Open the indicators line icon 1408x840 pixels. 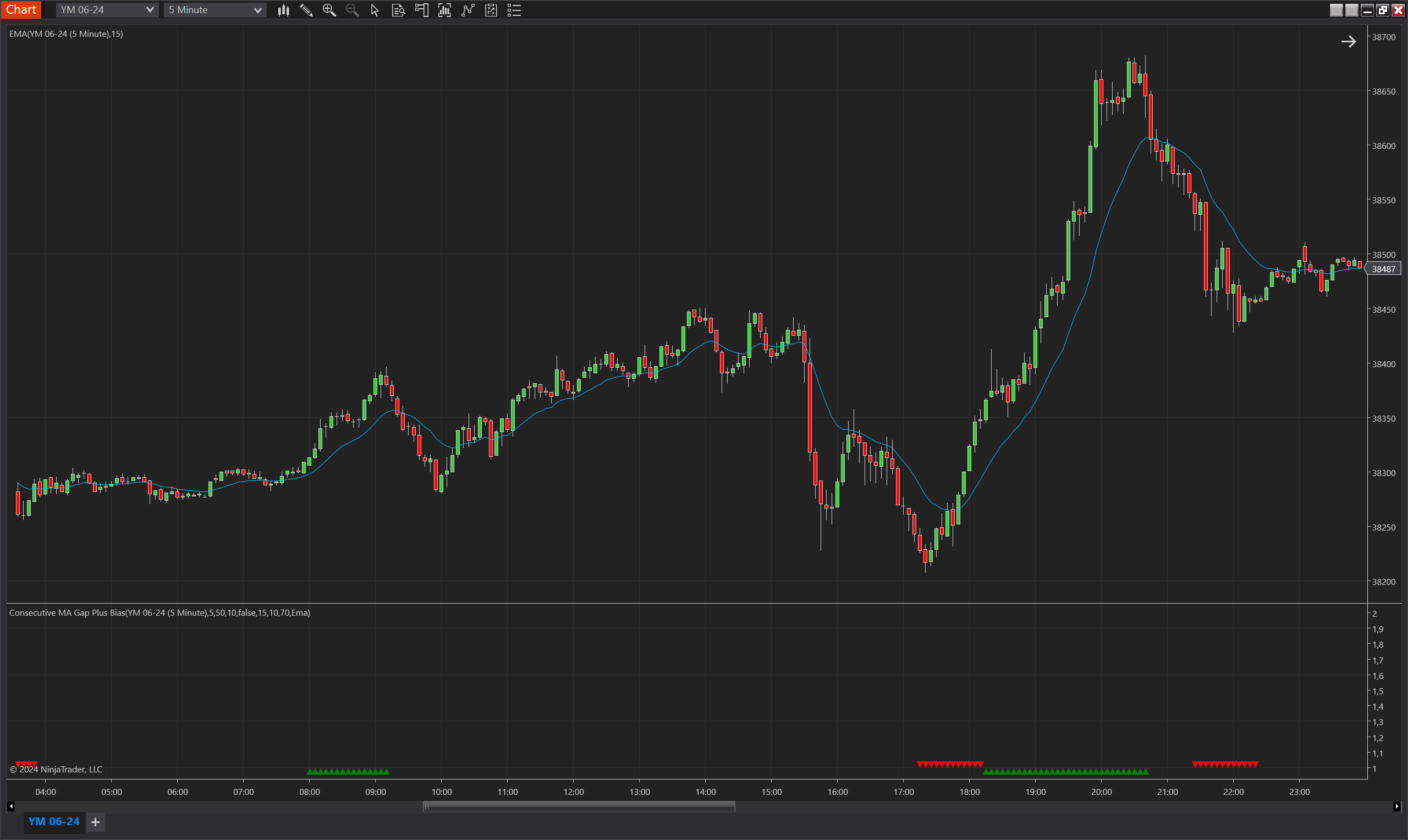[x=468, y=10]
